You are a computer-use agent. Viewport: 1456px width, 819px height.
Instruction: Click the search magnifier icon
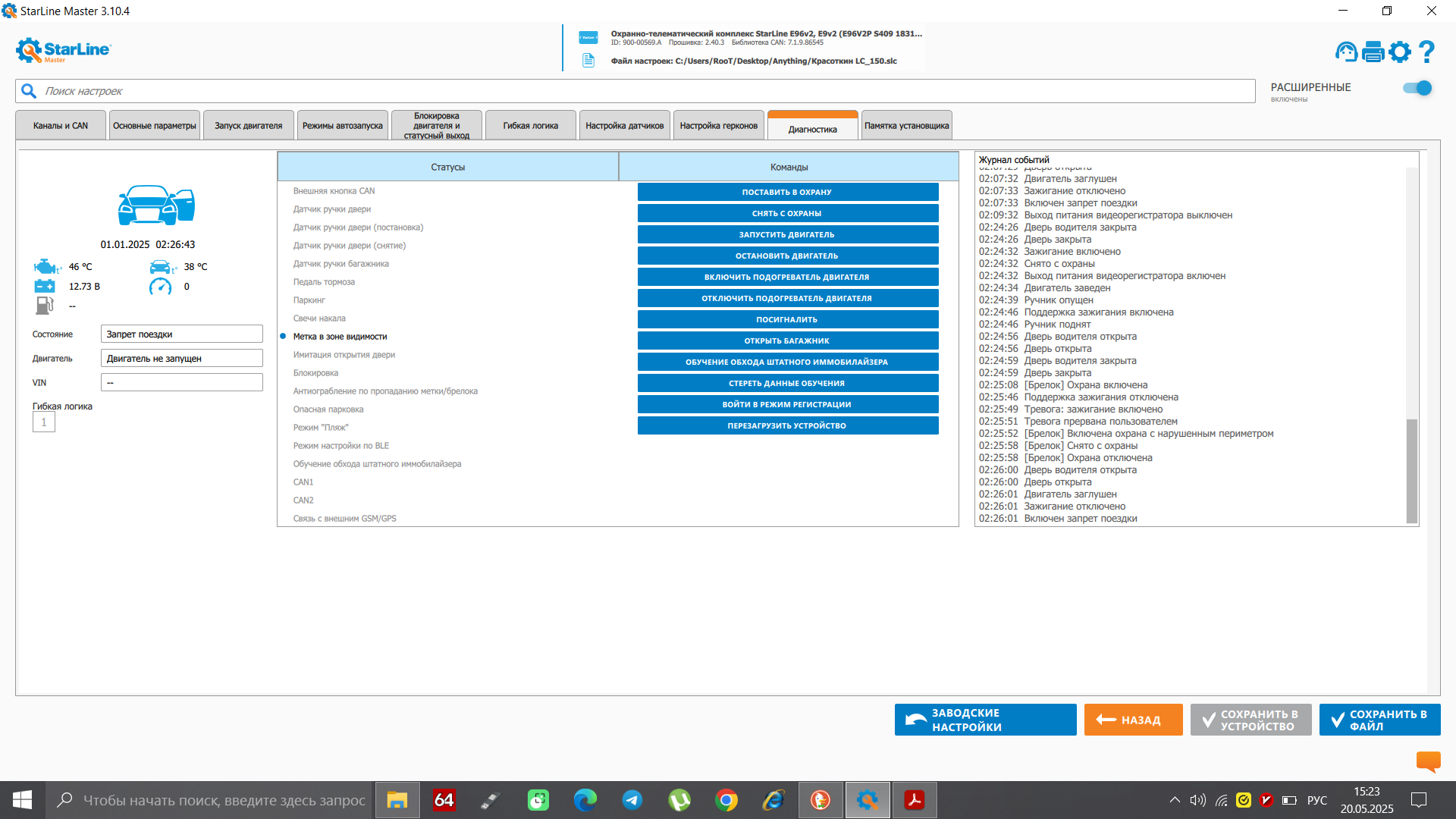[x=29, y=91]
